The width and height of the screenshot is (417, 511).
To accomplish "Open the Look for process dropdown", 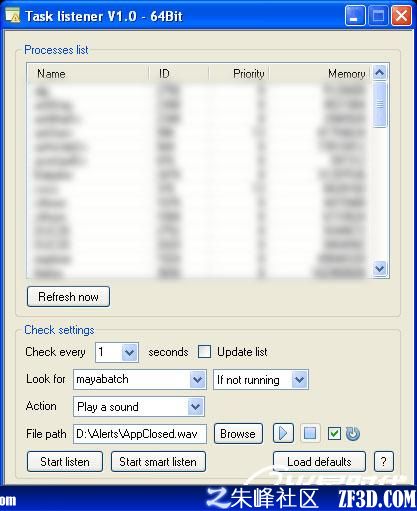I will (x=197, y=379).
